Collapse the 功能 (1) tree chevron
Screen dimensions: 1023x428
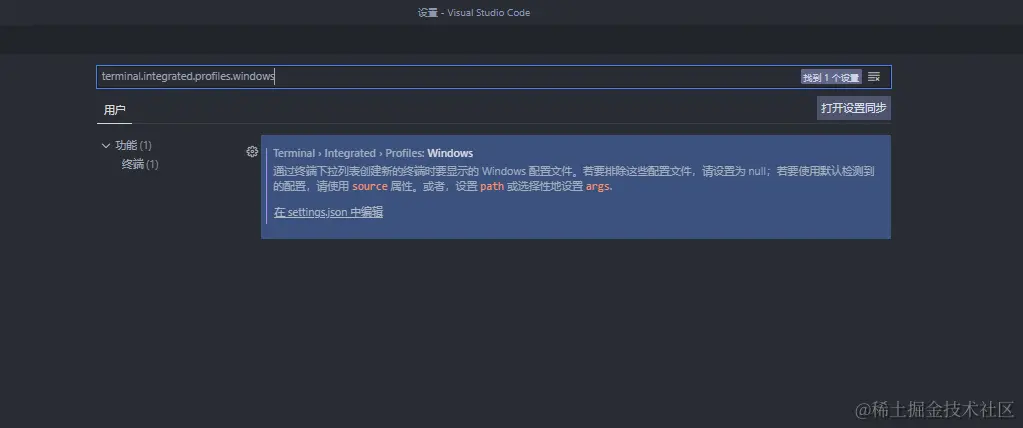[x=106, y=145]
